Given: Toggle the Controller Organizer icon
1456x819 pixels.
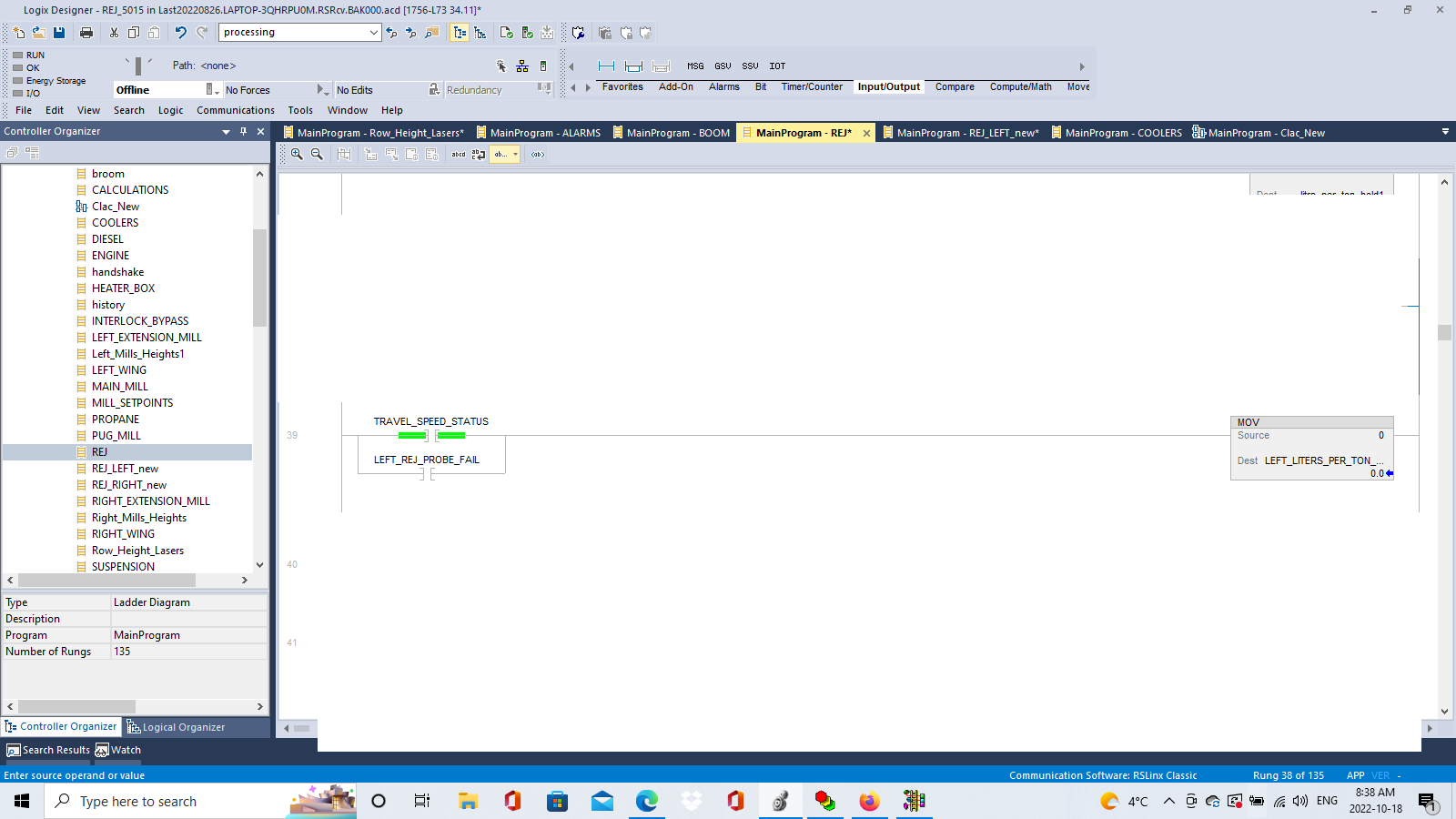Looking at the screenshot, I should pos(460,33).
